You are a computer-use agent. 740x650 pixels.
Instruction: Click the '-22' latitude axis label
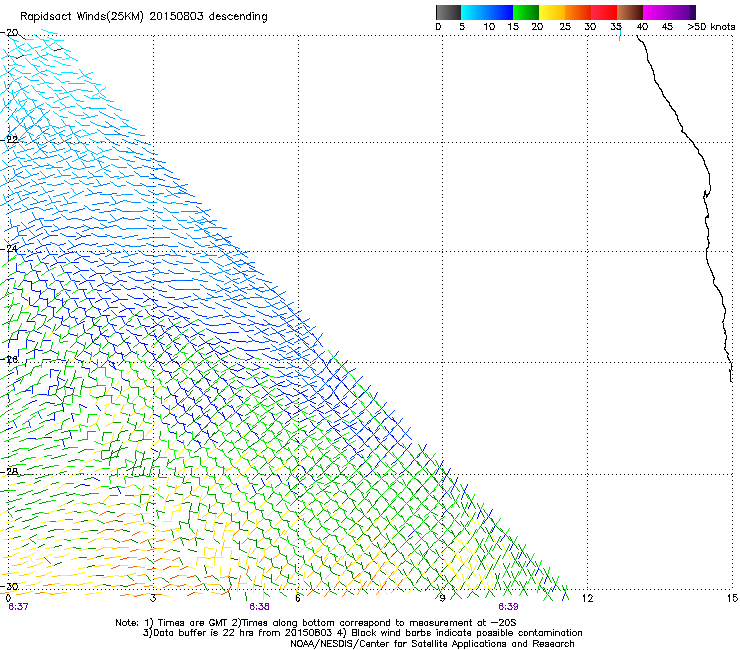[10, 140]
